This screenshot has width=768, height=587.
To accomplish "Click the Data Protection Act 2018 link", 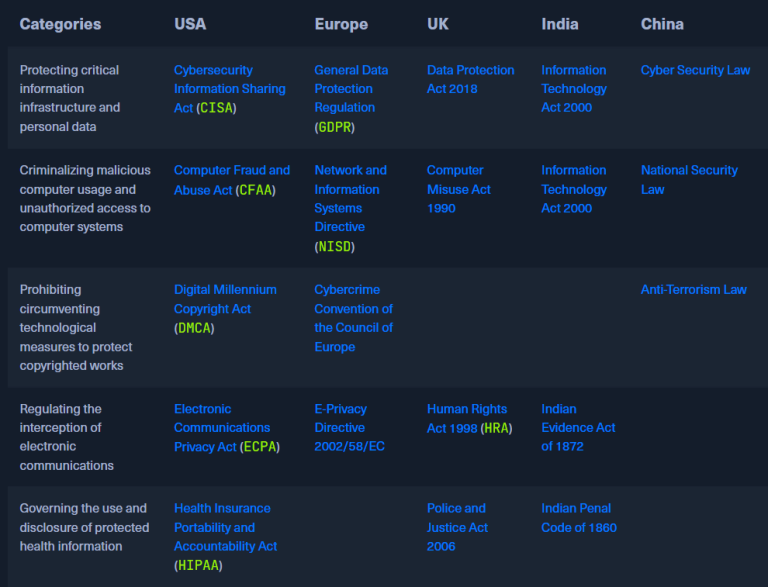I will [470, 79].
